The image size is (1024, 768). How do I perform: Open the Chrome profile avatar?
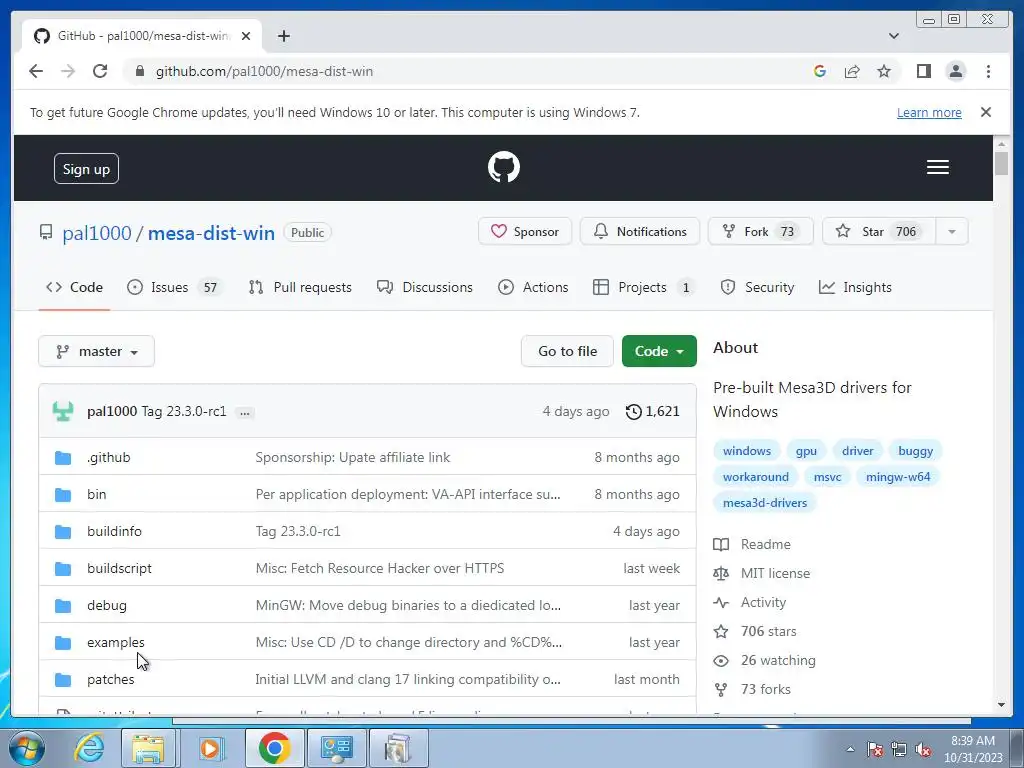pyautogui.click(x=955, y=71)
